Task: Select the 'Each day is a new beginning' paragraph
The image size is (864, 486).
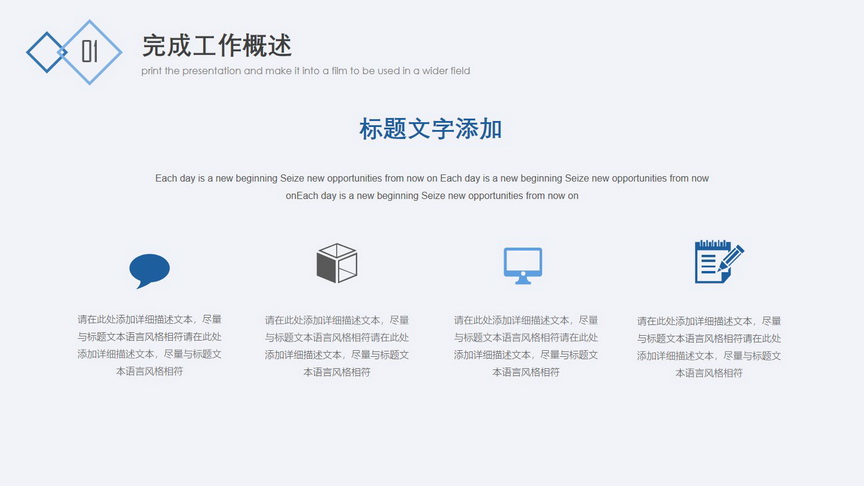Action: pyautogui.click(x=432, y=187)
